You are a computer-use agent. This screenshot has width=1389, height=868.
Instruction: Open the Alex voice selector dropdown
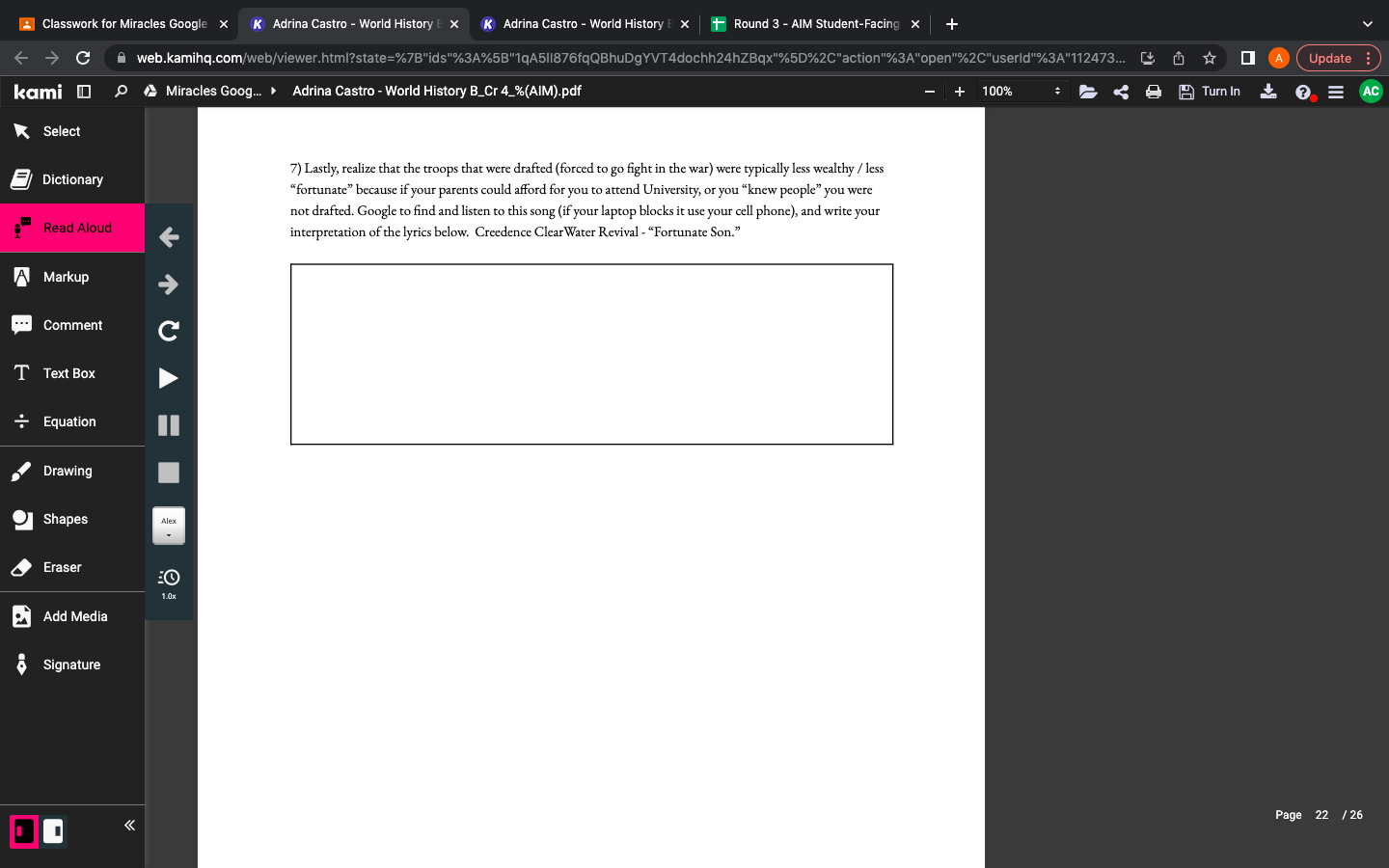pos(168,526)
